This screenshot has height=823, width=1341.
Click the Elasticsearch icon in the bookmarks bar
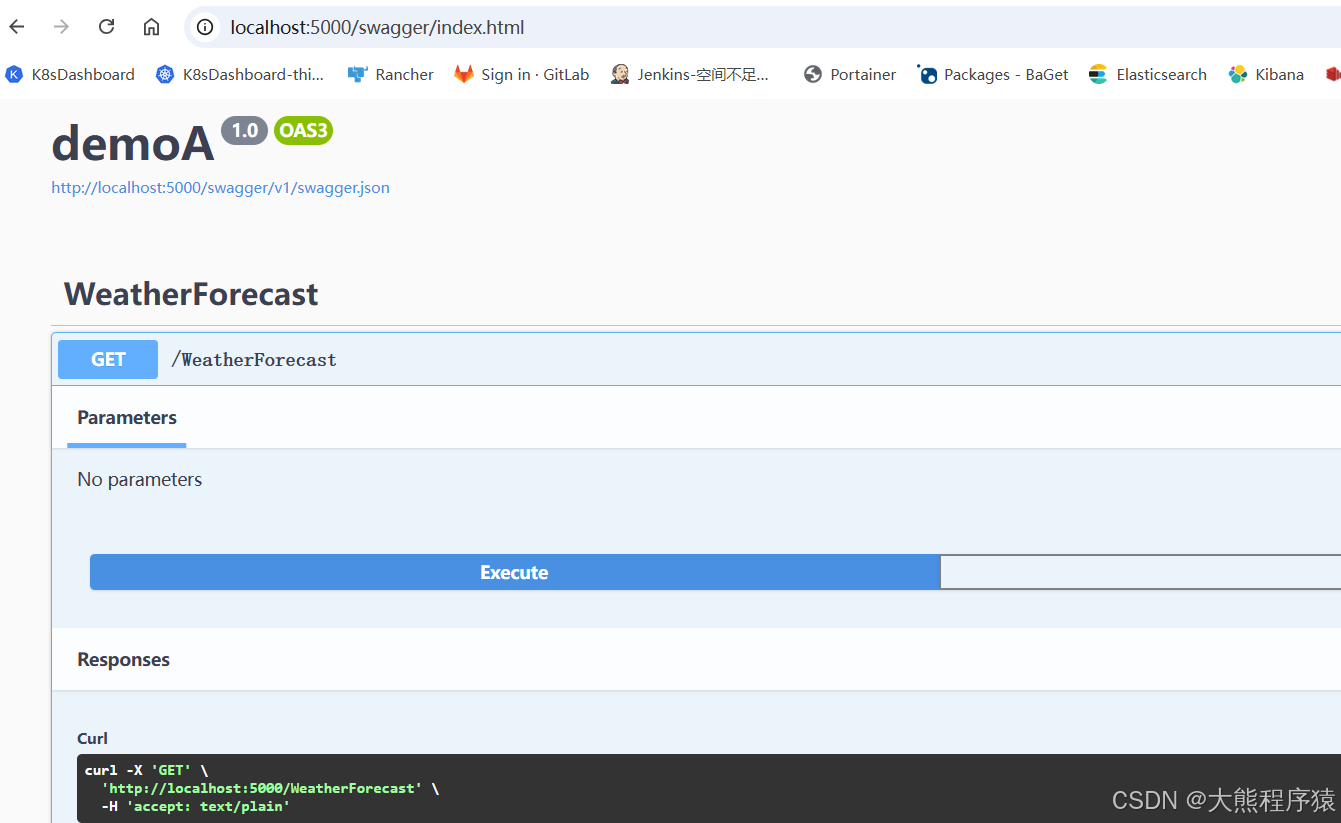[x=1097, y=73]
